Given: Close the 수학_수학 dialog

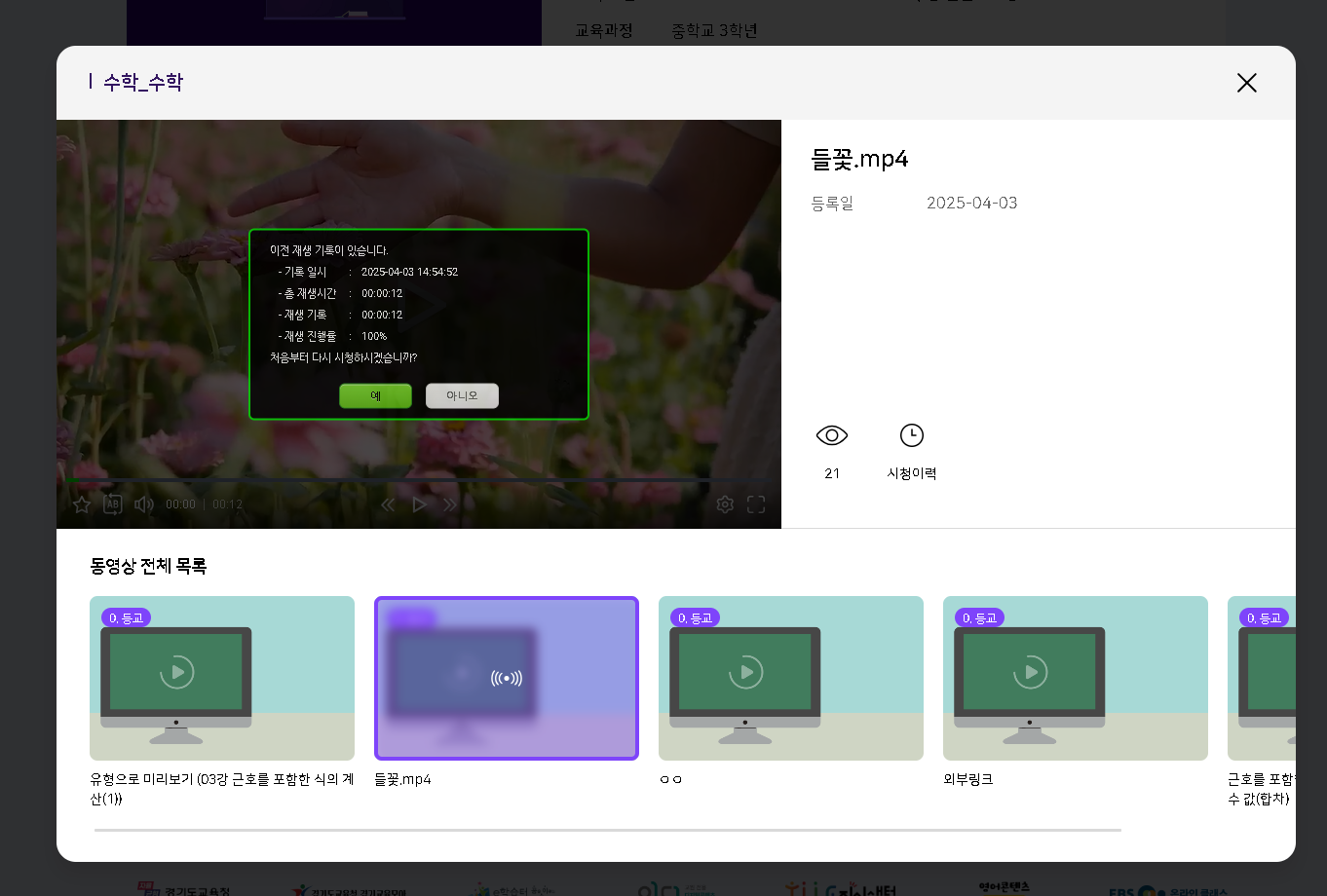Looking at the screenshot, I should click(x=1246, y=83).
